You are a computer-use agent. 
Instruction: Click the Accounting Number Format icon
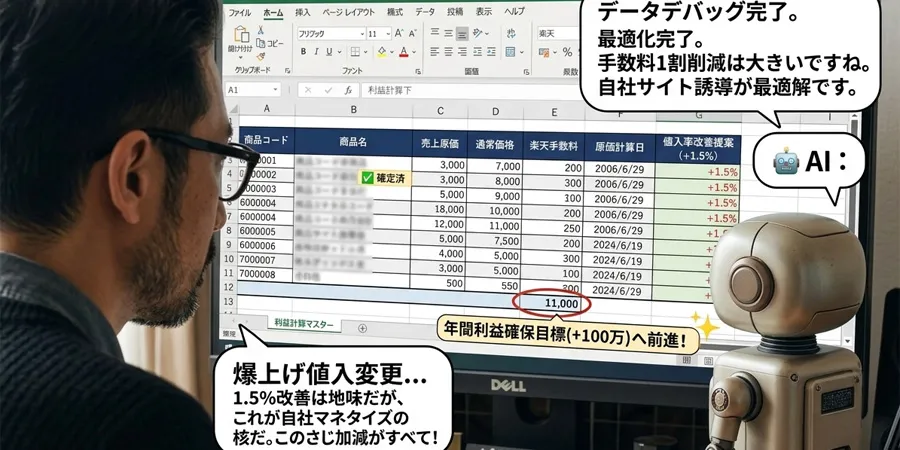[x=542, y=52]
